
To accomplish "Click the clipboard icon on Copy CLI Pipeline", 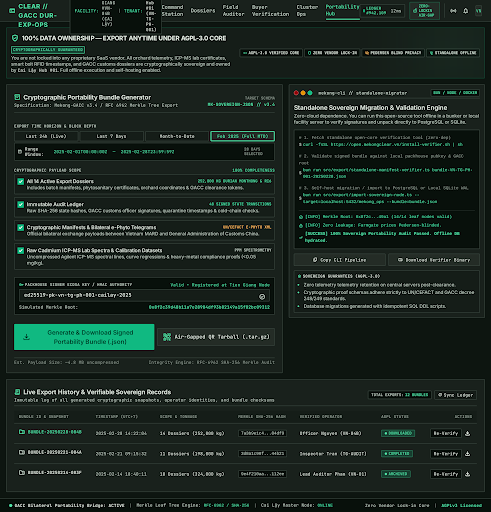I will 315,260.
